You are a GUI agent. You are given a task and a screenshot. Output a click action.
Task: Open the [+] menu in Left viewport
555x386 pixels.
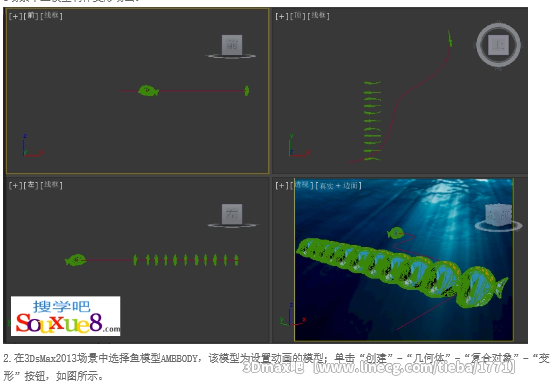coord(15,185)
